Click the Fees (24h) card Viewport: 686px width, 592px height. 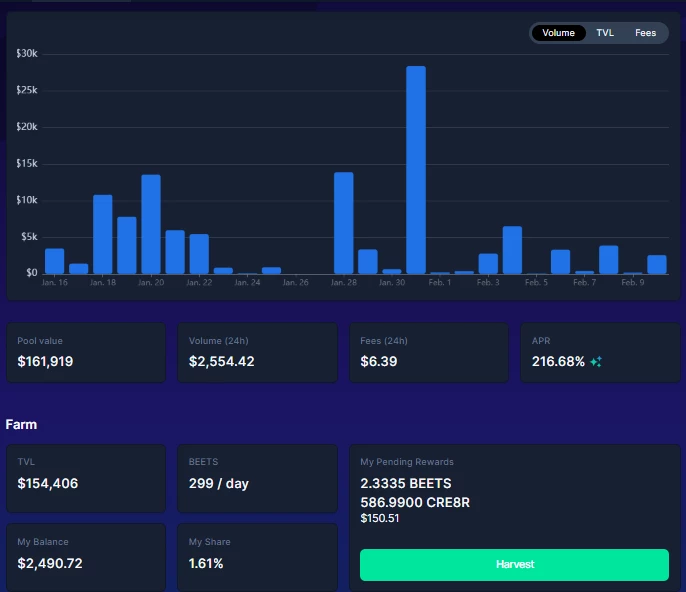tap(429, 353)
